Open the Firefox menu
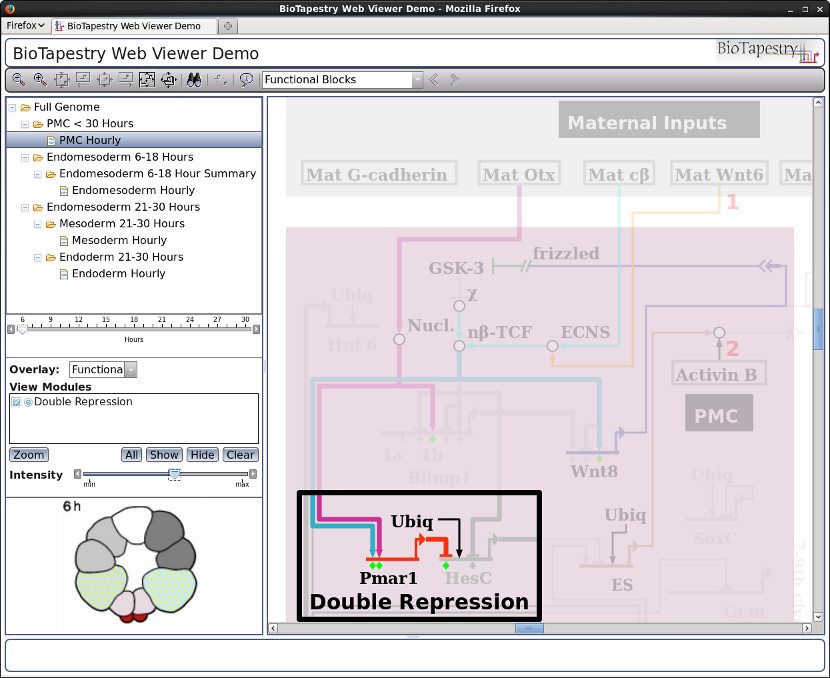Screen dimensions: 830x678 (26, 25)
